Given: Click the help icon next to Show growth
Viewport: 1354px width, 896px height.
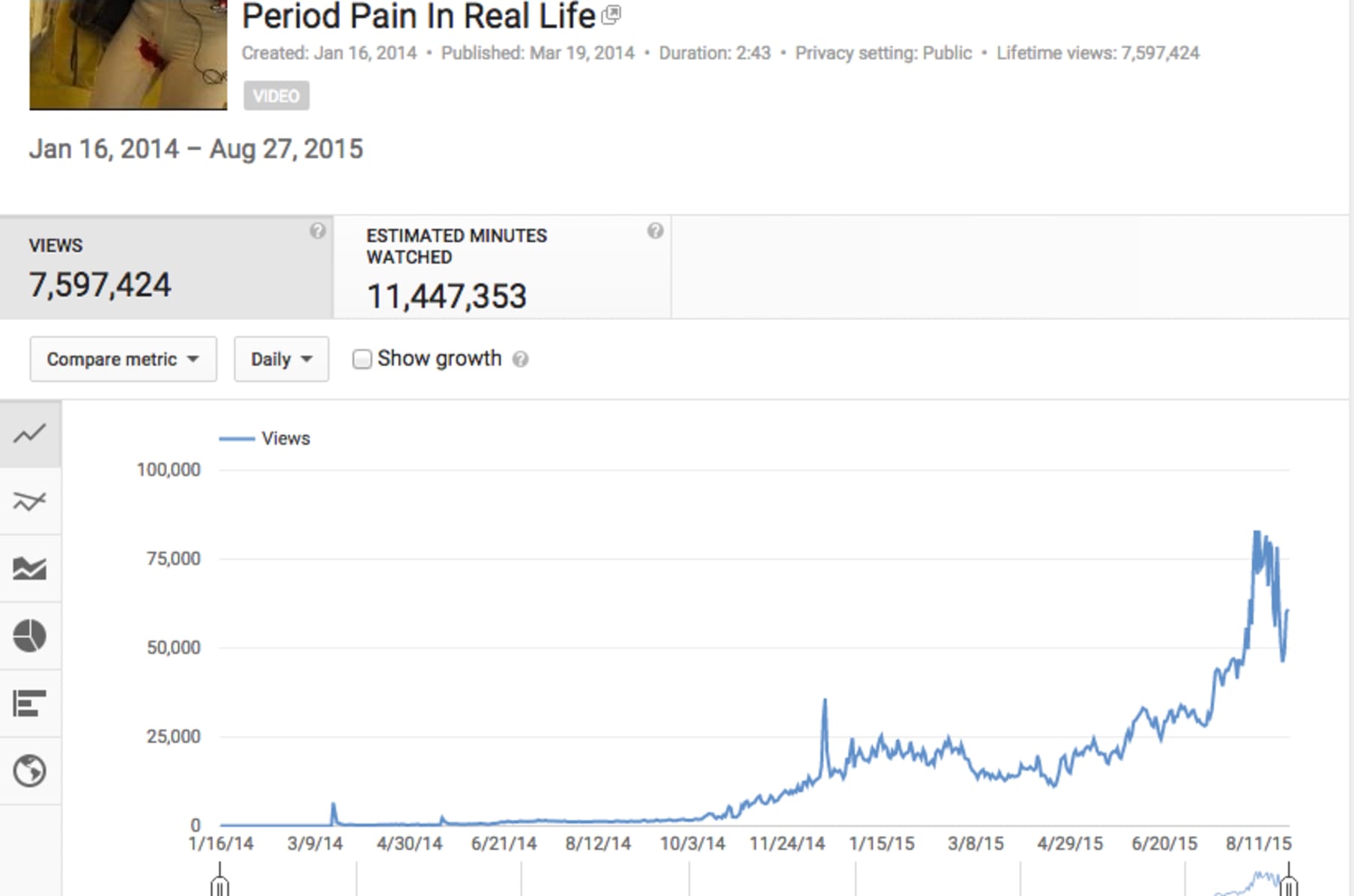Looking at the screenshot, I should [x=520, y=360].
